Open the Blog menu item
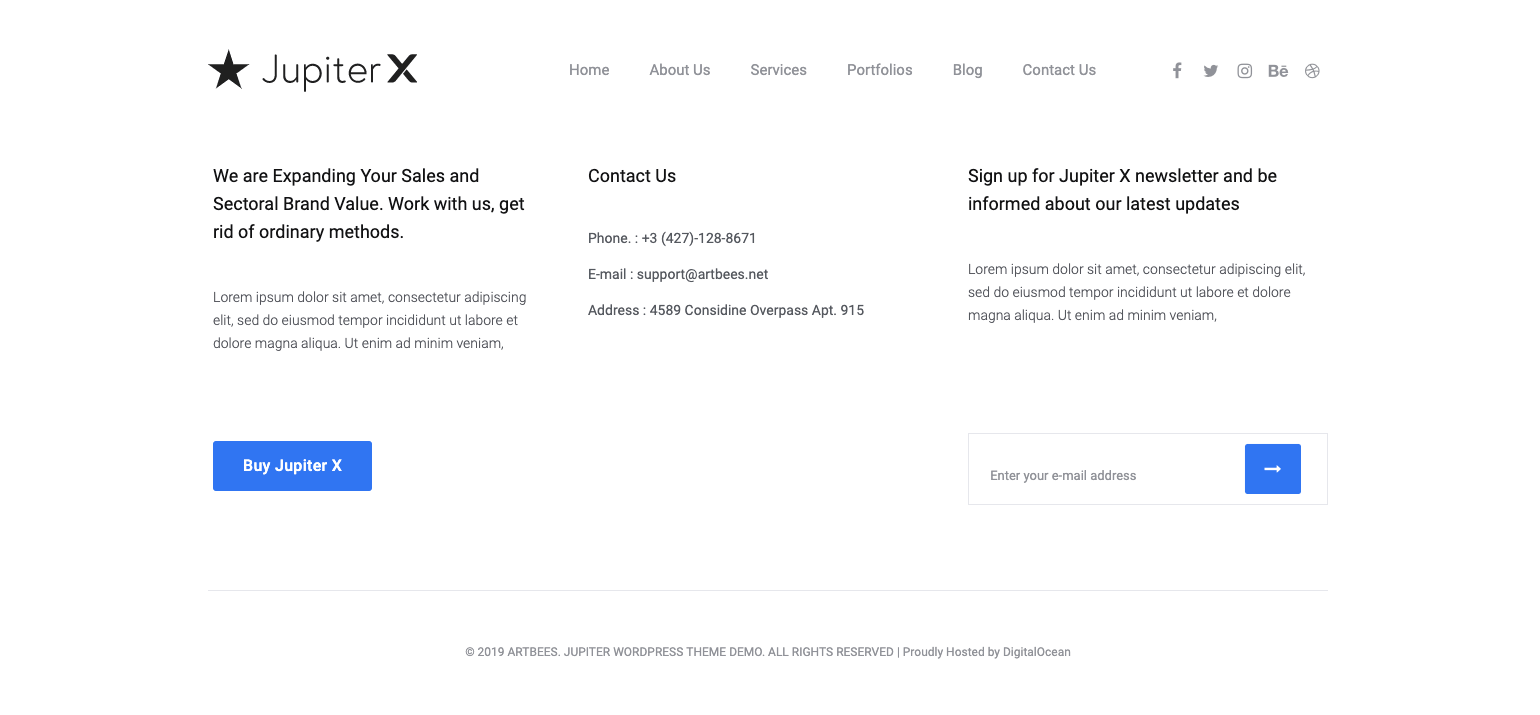The image size is (1540, 715). 968,70
